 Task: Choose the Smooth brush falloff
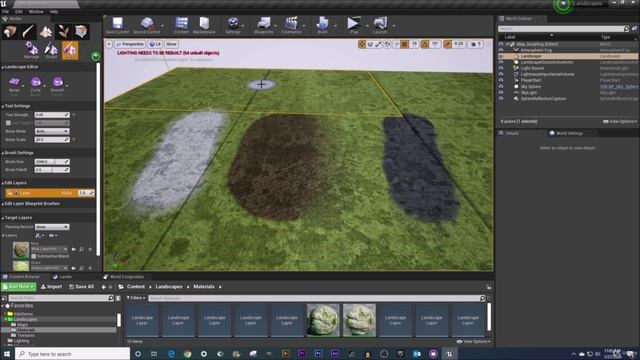coord(58,85)
